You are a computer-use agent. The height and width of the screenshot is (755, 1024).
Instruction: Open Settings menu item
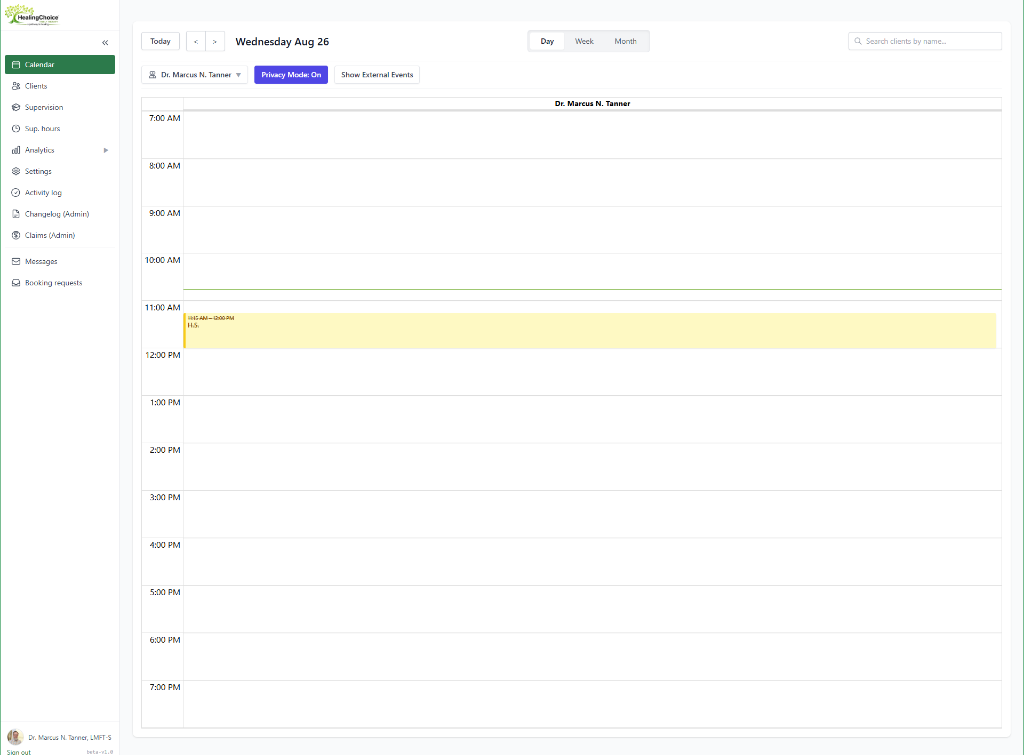pyautogui.click(x=60, y=171)
